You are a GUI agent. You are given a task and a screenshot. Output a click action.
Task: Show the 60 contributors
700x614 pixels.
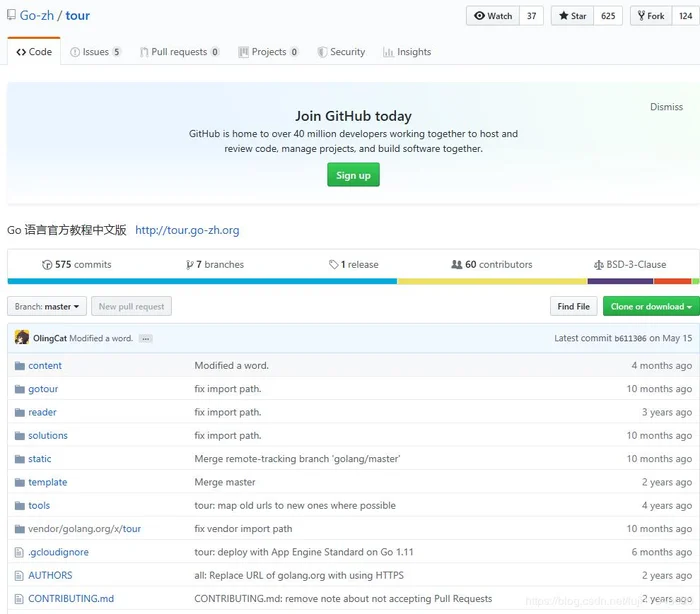pos(492,264)
